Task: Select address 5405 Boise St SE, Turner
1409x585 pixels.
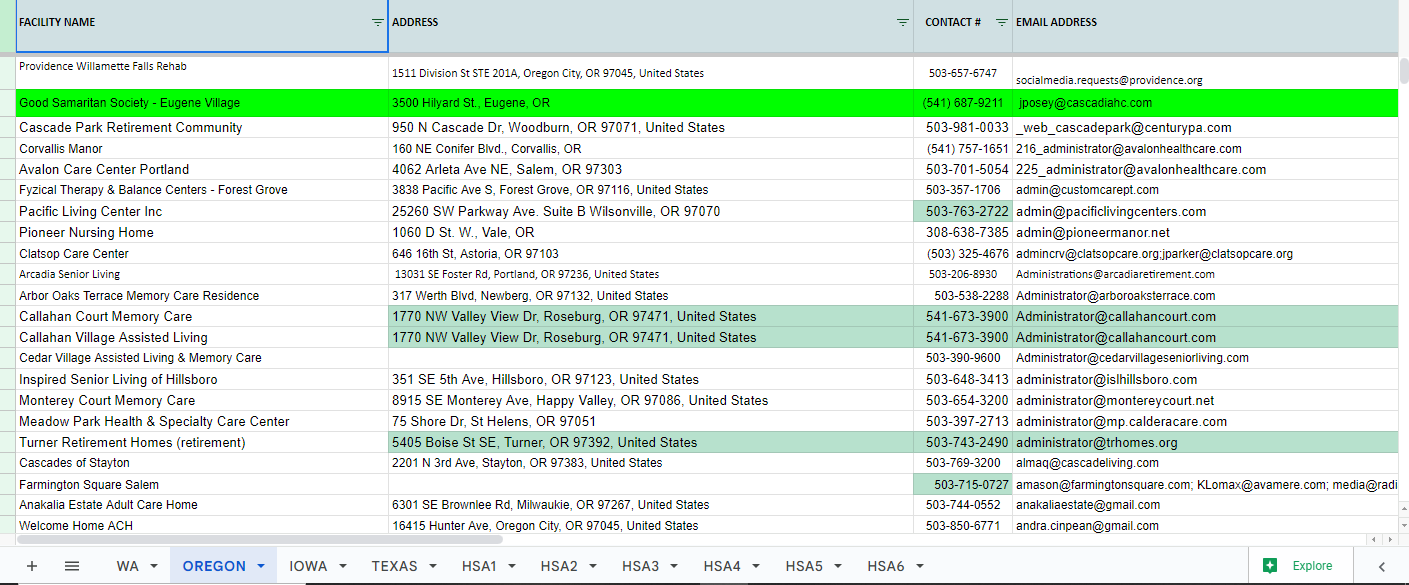Action: [651, 442]
